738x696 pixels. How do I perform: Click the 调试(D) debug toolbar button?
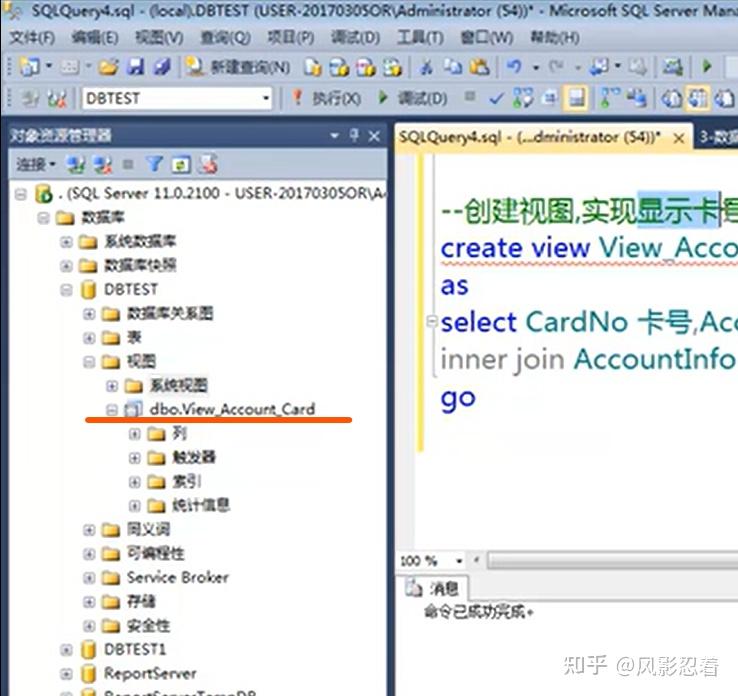coord(413,98)
